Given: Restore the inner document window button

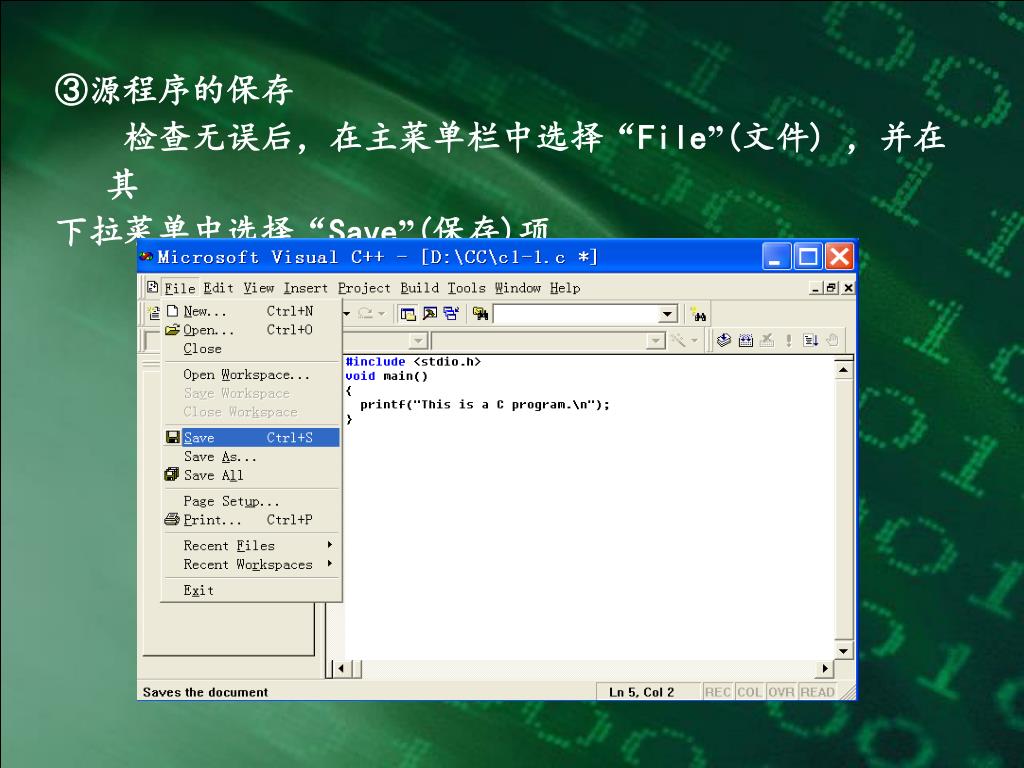Looking at the screenshot, I should pyautogui.click(x=831, y=287).
